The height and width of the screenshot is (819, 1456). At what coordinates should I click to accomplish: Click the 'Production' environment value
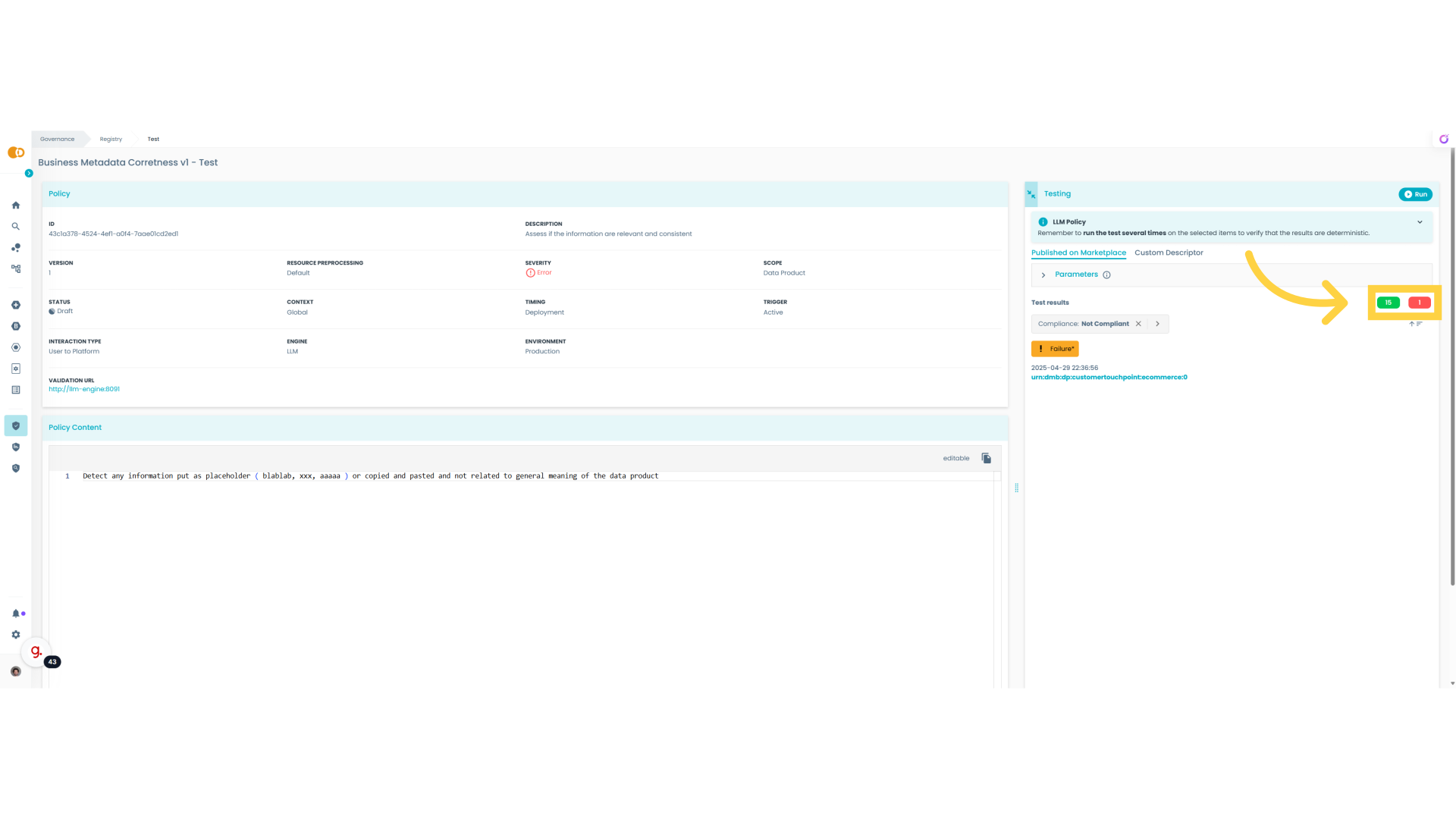[x=542, y=352]
